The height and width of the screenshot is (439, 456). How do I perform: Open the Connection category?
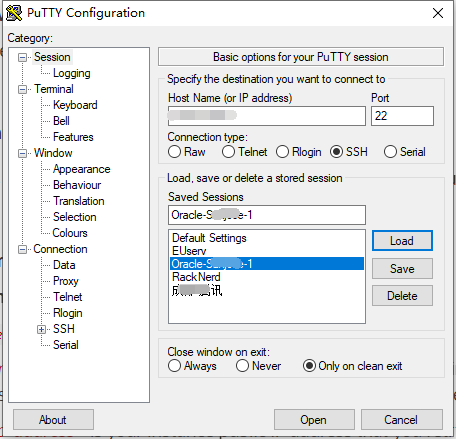click(x=60, y=249)
